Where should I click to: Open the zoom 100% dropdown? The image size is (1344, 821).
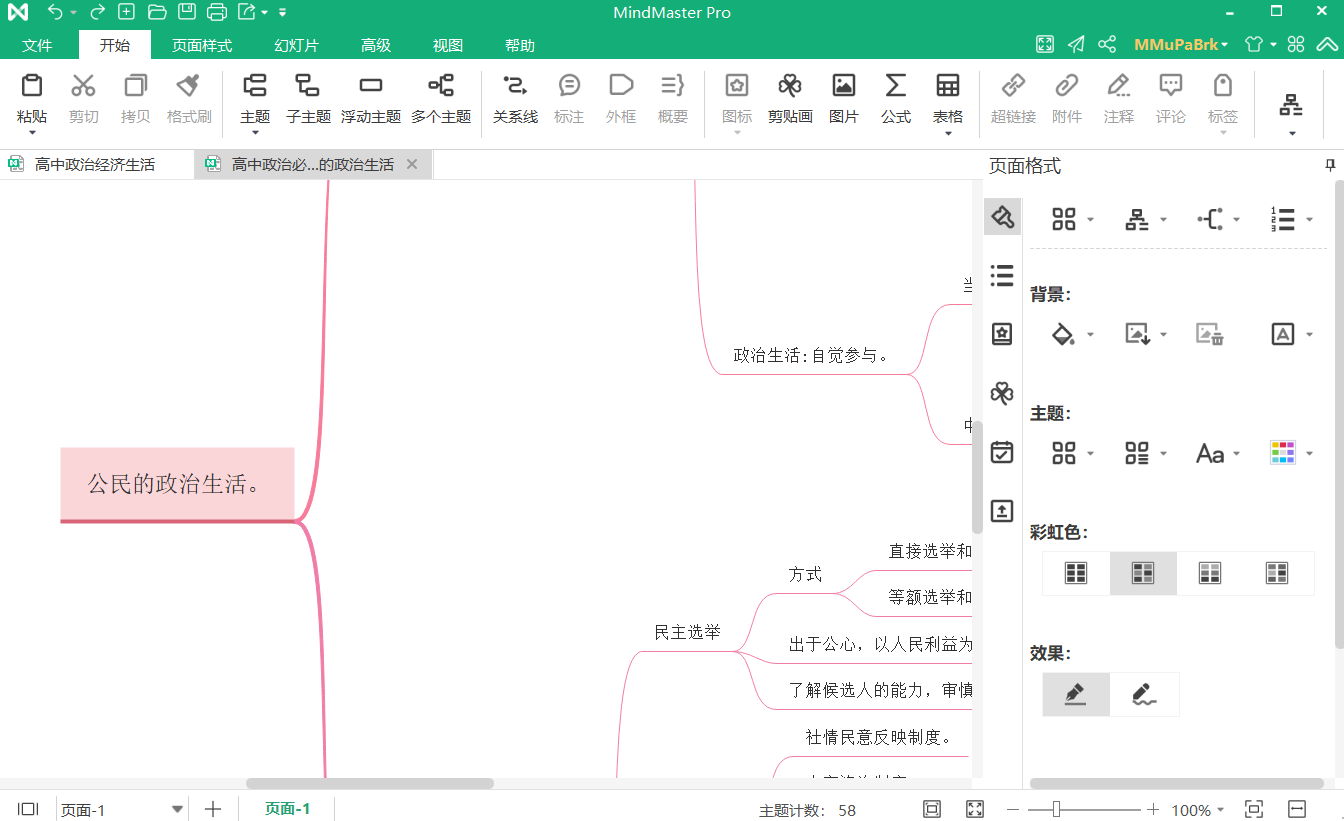tap(1219, 810)
